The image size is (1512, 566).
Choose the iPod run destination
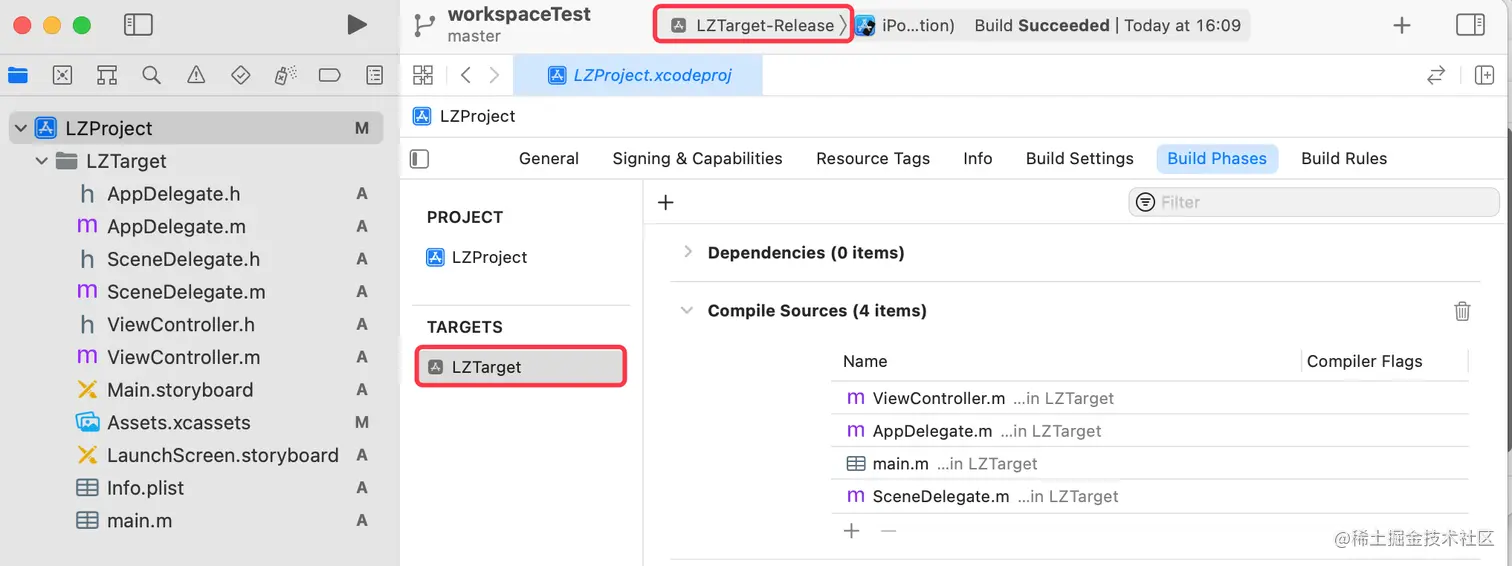coord(905,25)
